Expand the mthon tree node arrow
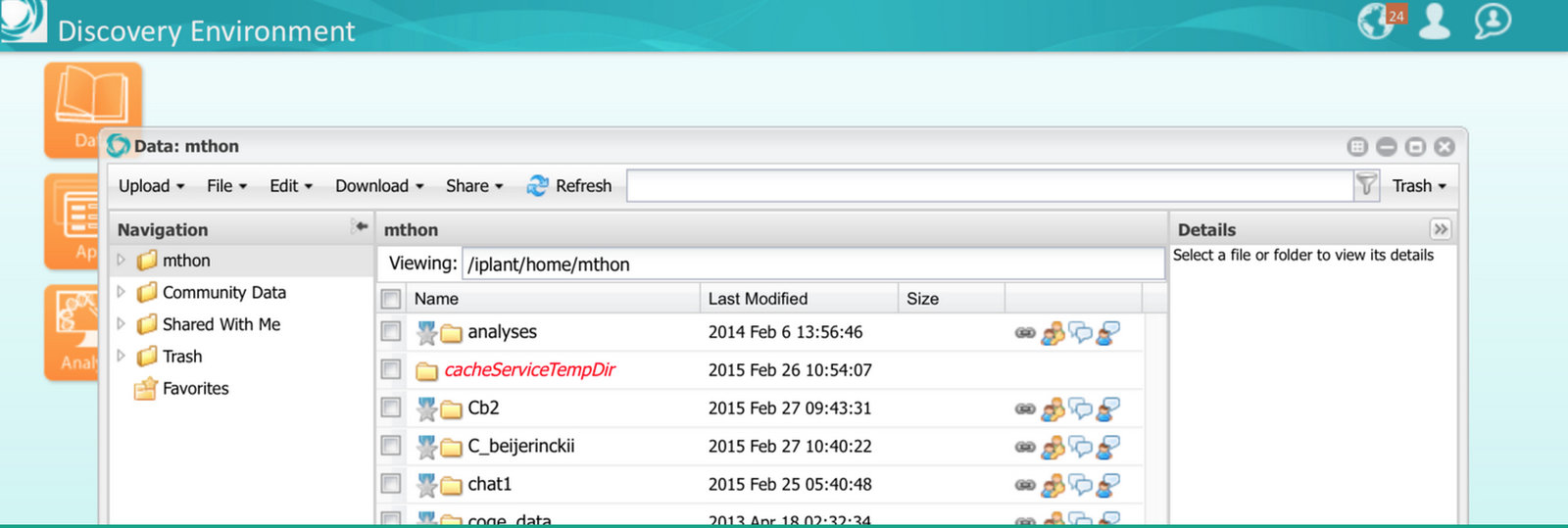The image size is (1568, 528). click(122, 261)
